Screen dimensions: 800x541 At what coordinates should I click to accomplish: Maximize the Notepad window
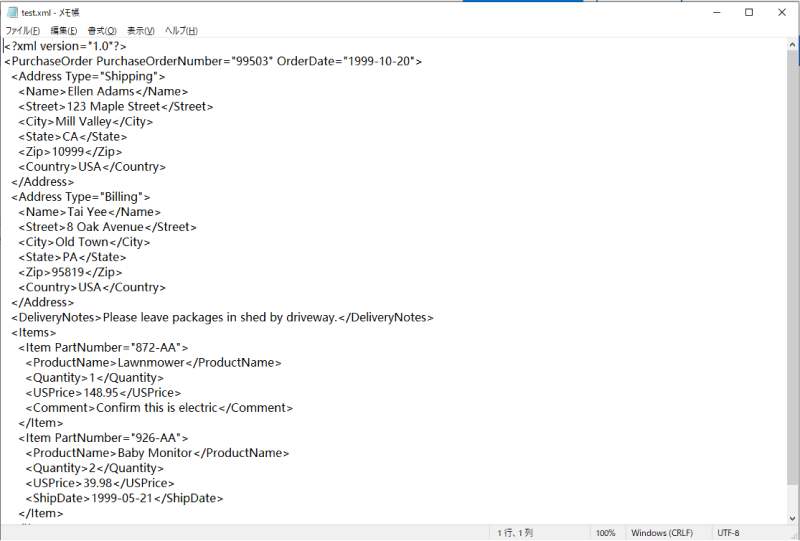pos(749,12)
